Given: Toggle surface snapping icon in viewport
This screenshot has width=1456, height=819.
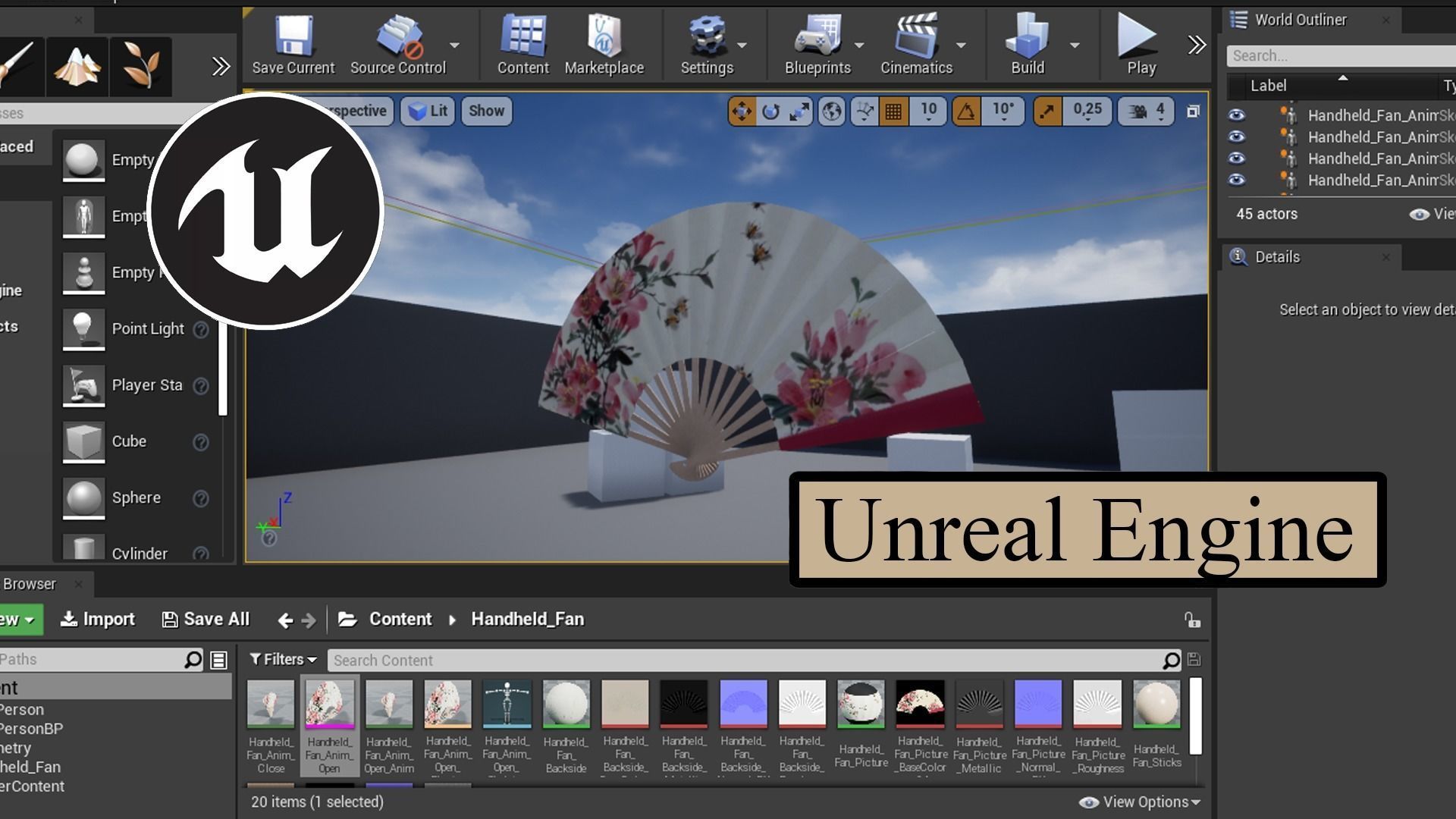Looking at the screenshot, I should click(864, 111).
